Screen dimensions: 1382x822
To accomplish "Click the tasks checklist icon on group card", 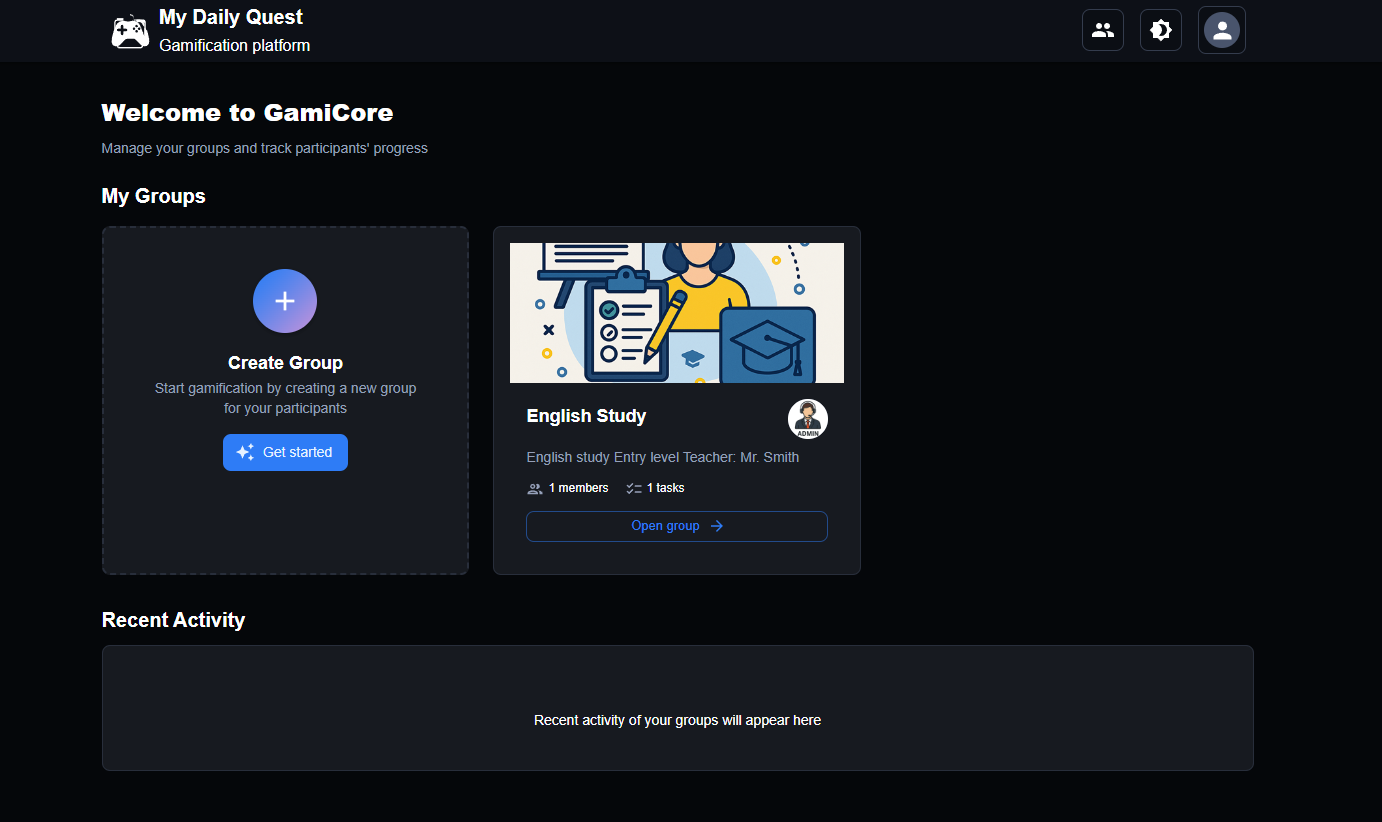I will click(x=633, y=488).
